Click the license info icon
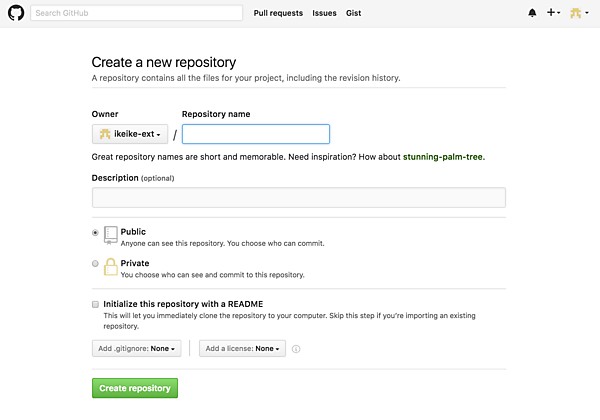Viewport: 600px width, 420px height. tap(296, 349)
